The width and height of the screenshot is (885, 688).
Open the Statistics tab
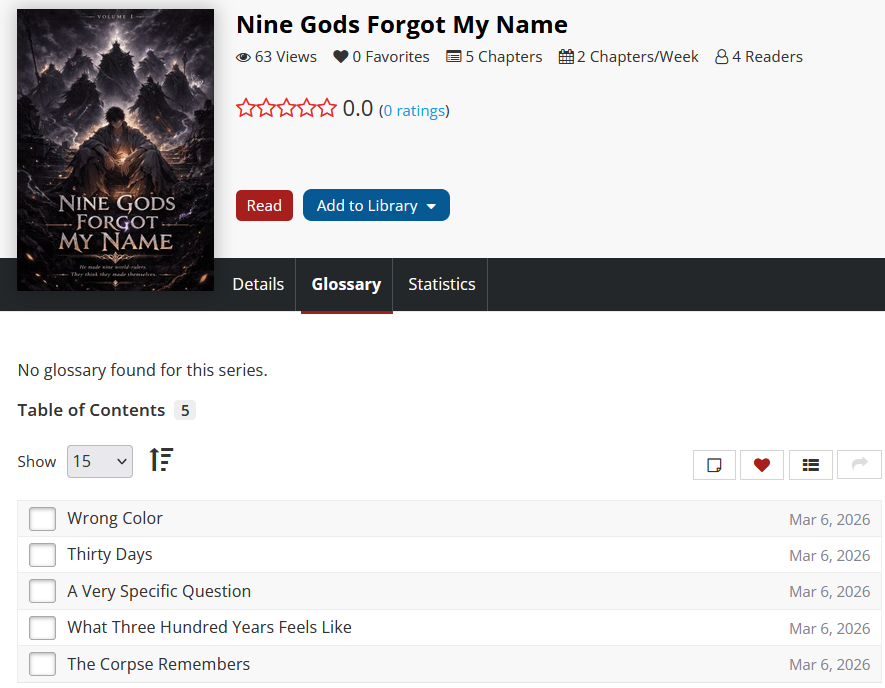click(441, 284)
